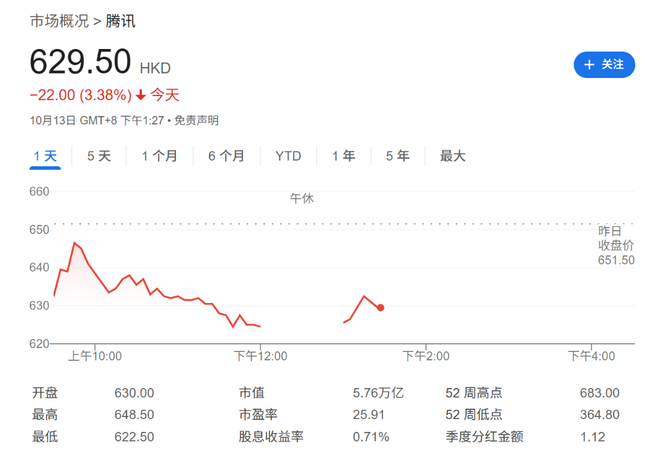Click the 昨日收盘价 651.50 label
The height and width of the screenshot is (459, 660).
coord(616,245)
